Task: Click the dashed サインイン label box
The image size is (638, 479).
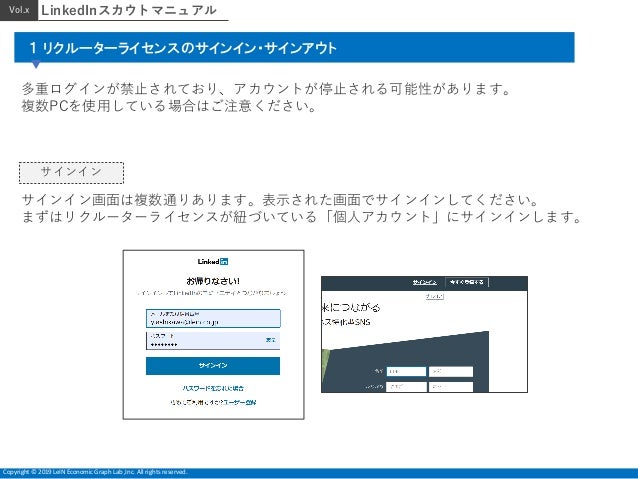Action: [x=71, y=173]
